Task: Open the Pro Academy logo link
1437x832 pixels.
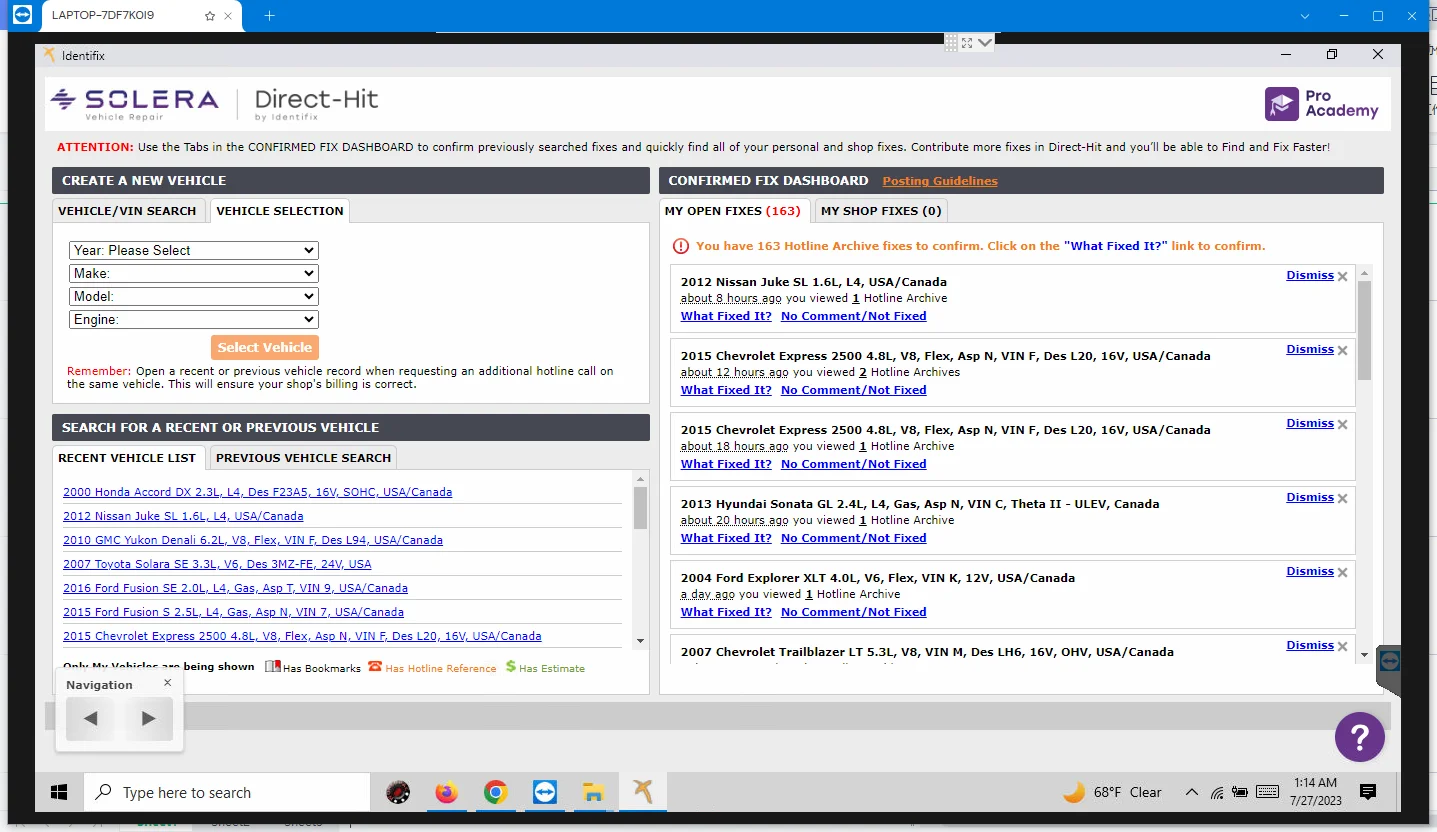Action: [1322, 103]
